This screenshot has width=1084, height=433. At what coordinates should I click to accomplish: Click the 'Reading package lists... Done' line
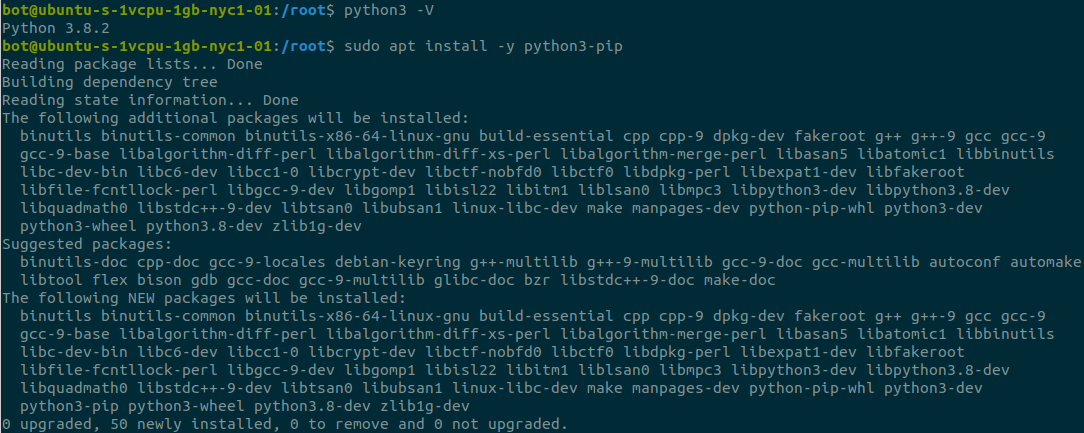click(x=133, y=64)
